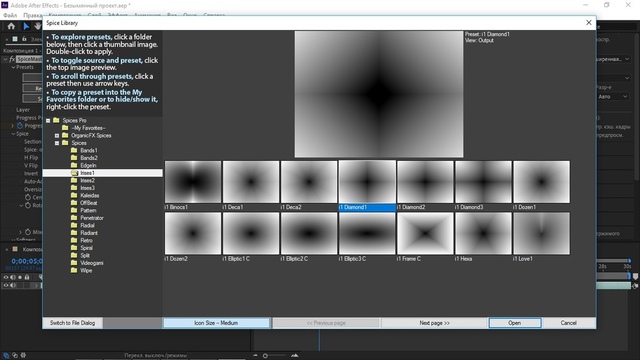640x360 pixels.
Task: Collapse the SpiceMaster effect twirl arrow
Action: pyautogui.click(x=5, y=59)
